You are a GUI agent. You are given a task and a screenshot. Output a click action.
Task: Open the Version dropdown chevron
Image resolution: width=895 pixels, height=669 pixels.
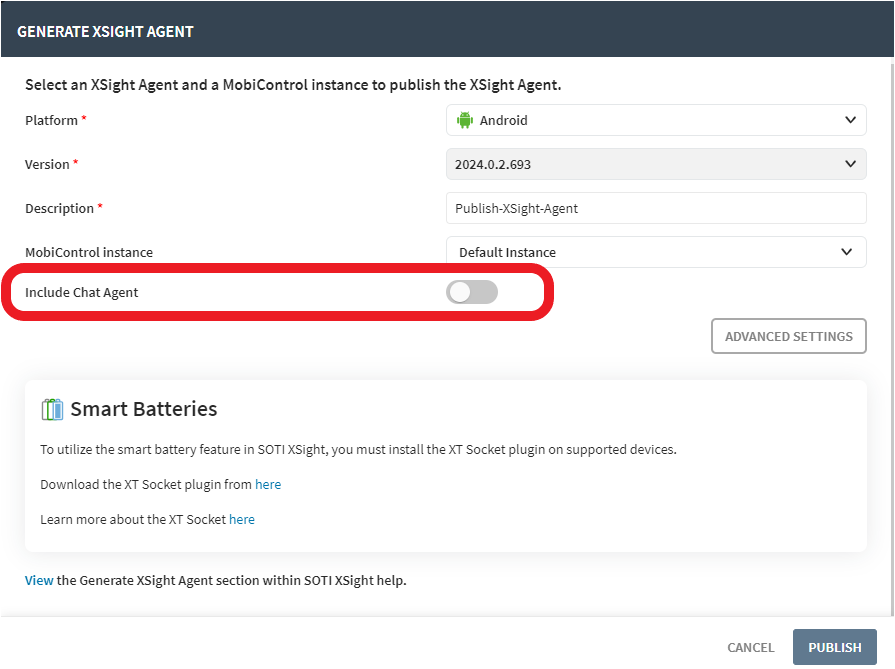(850, 164)
